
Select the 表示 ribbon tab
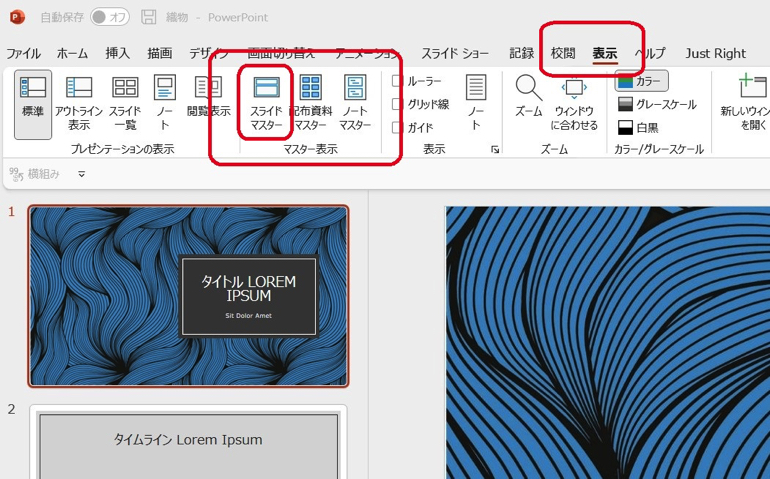pyautogui.click(x=605, y=53)
